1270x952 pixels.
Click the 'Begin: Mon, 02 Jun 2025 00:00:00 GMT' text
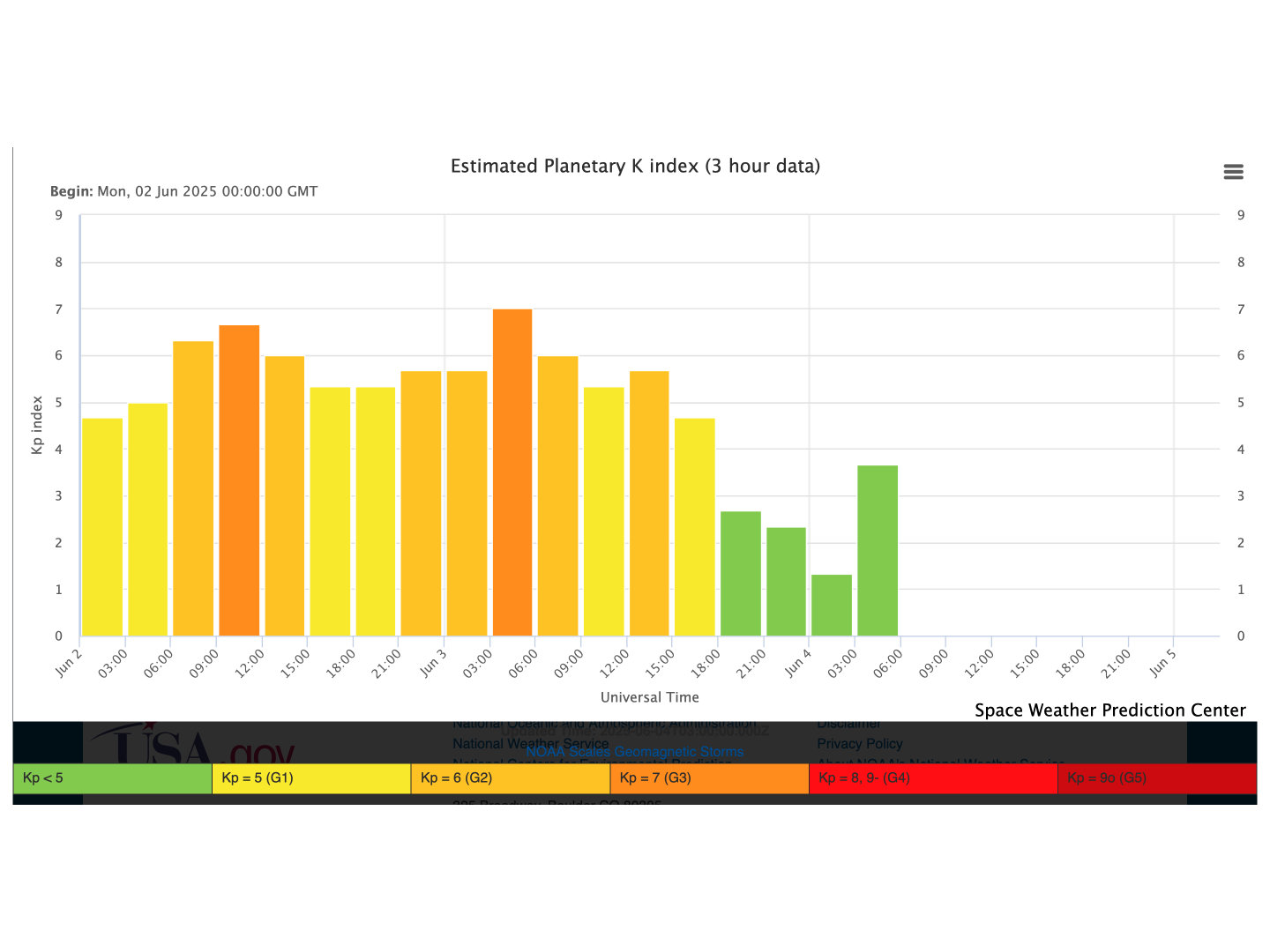[183, 191]
